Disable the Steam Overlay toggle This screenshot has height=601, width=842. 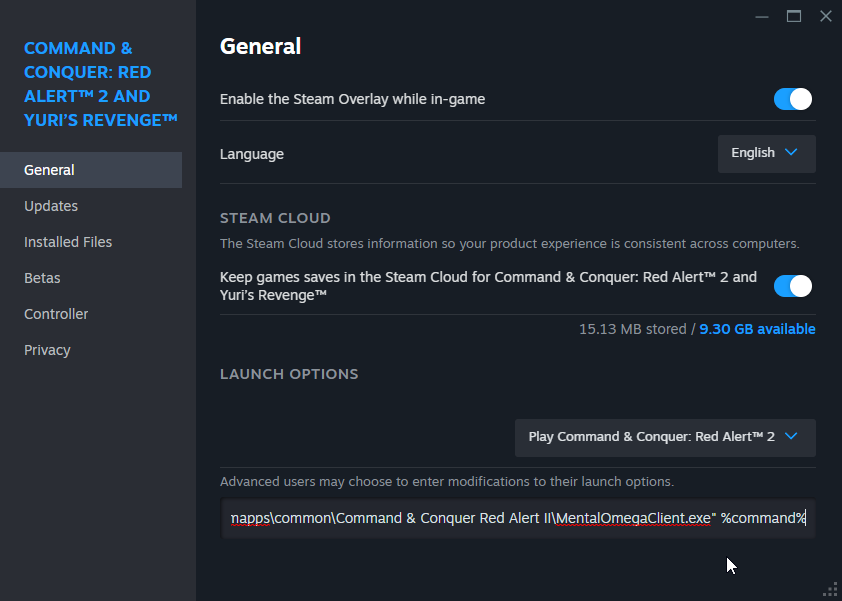793,99
